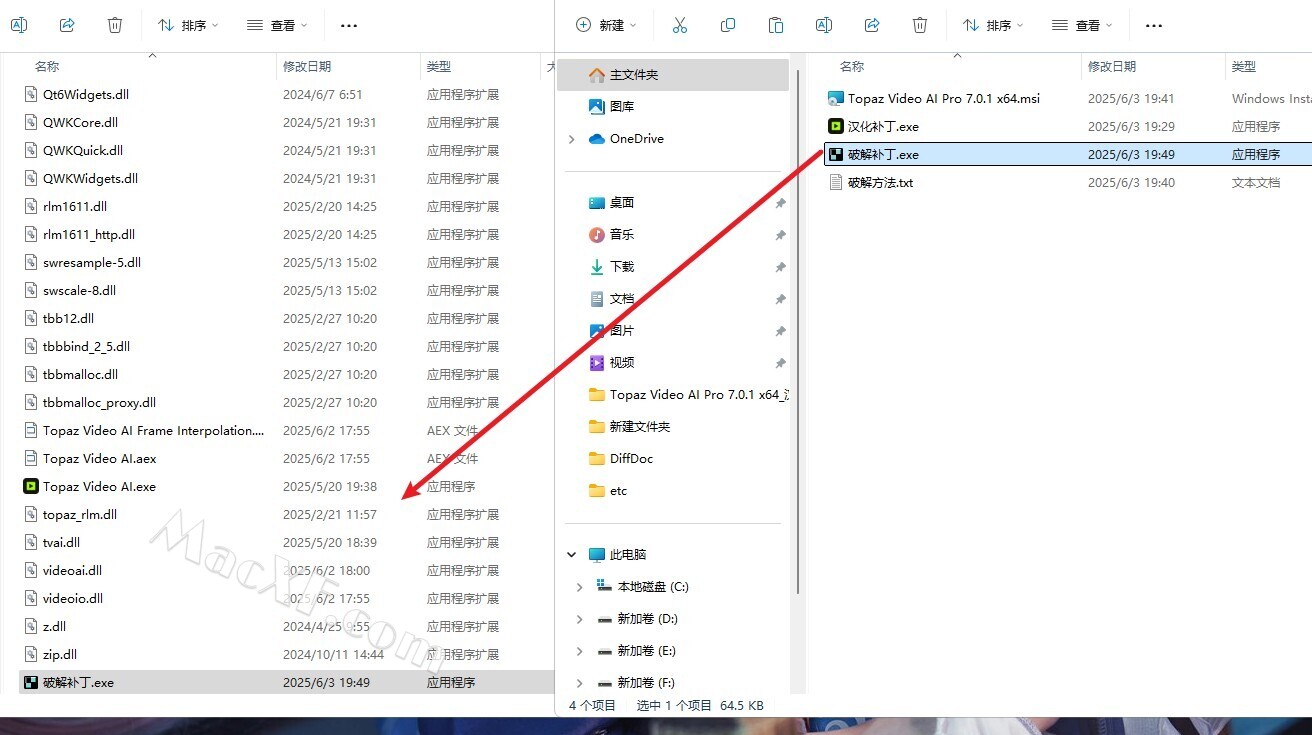Click Share icon in left window toolbar
The width and height of the screenshot is (1312, 735).
(x=67, y=25)
